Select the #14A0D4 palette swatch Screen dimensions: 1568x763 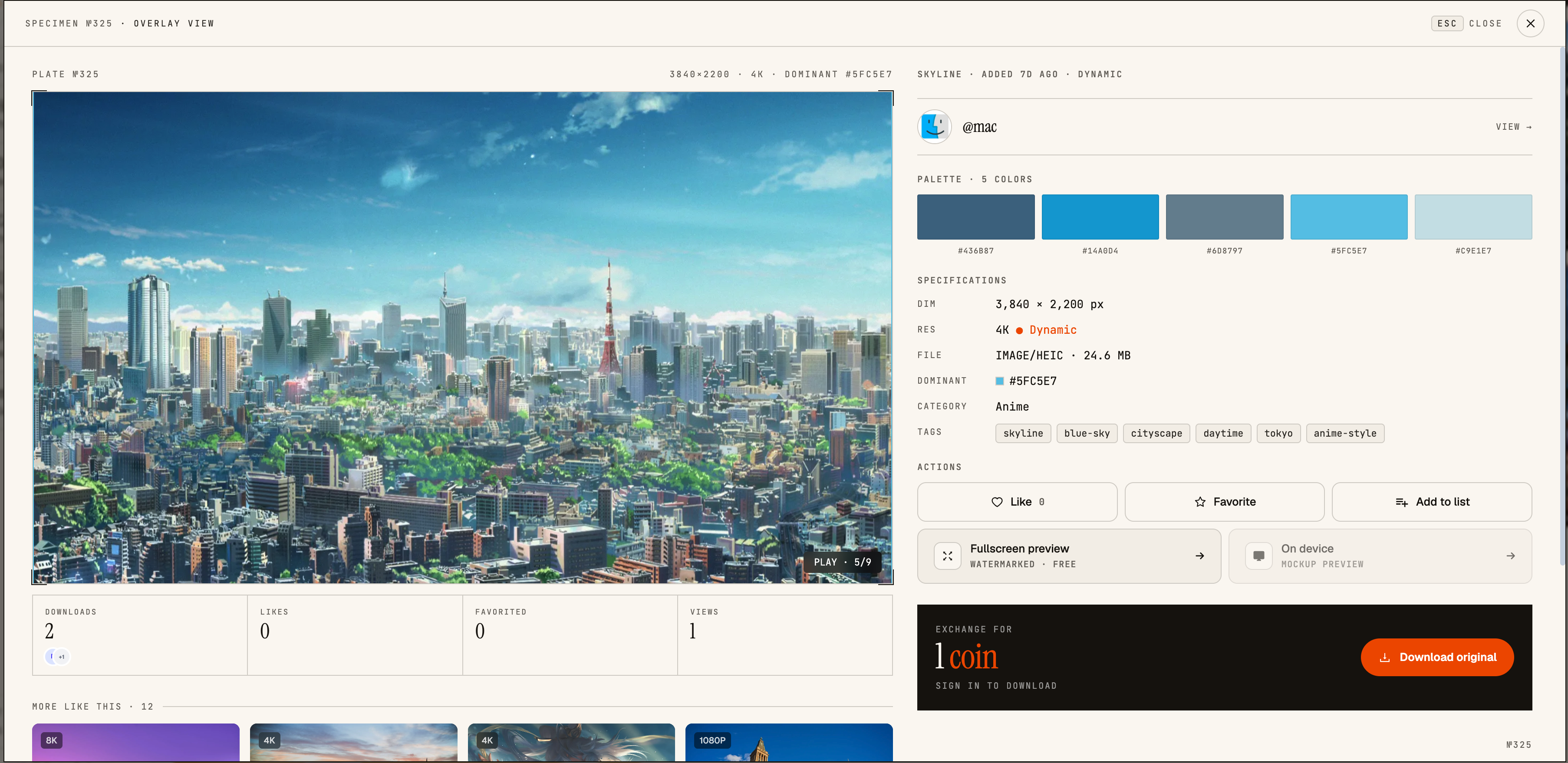tap(1100, 217)
